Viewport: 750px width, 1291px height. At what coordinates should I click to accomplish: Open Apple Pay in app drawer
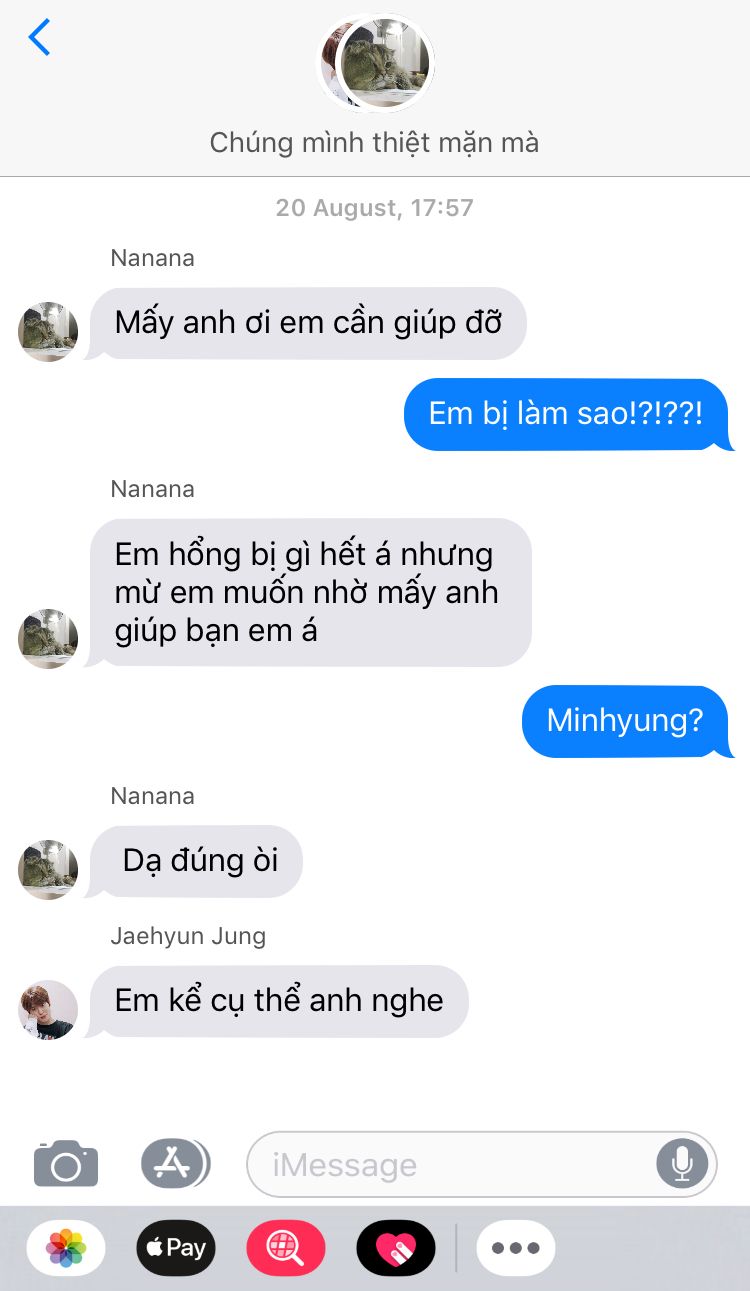[x=176, y=1248]
